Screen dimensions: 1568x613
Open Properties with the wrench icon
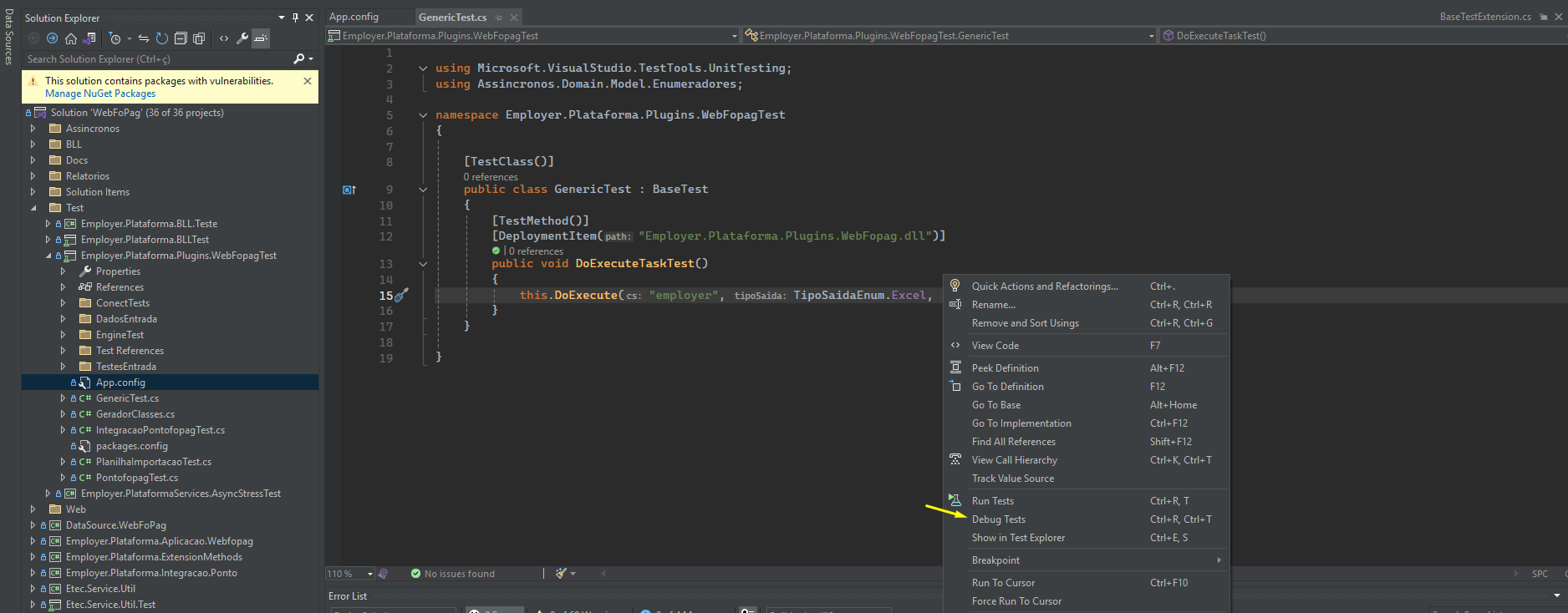tap(242, 38)
